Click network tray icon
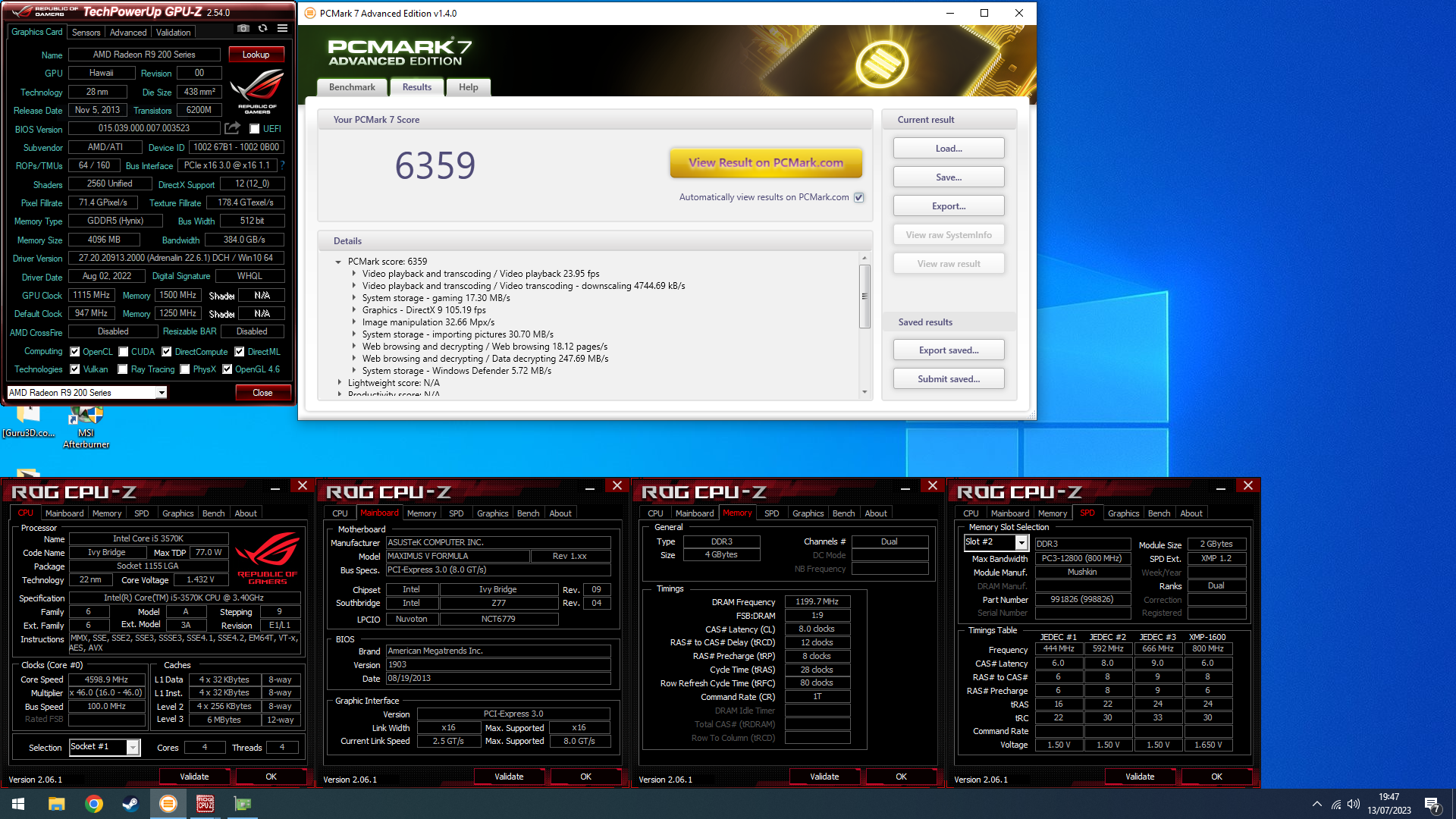Viewport: 1456px width, 819px height. click(x=1336, y=804)
